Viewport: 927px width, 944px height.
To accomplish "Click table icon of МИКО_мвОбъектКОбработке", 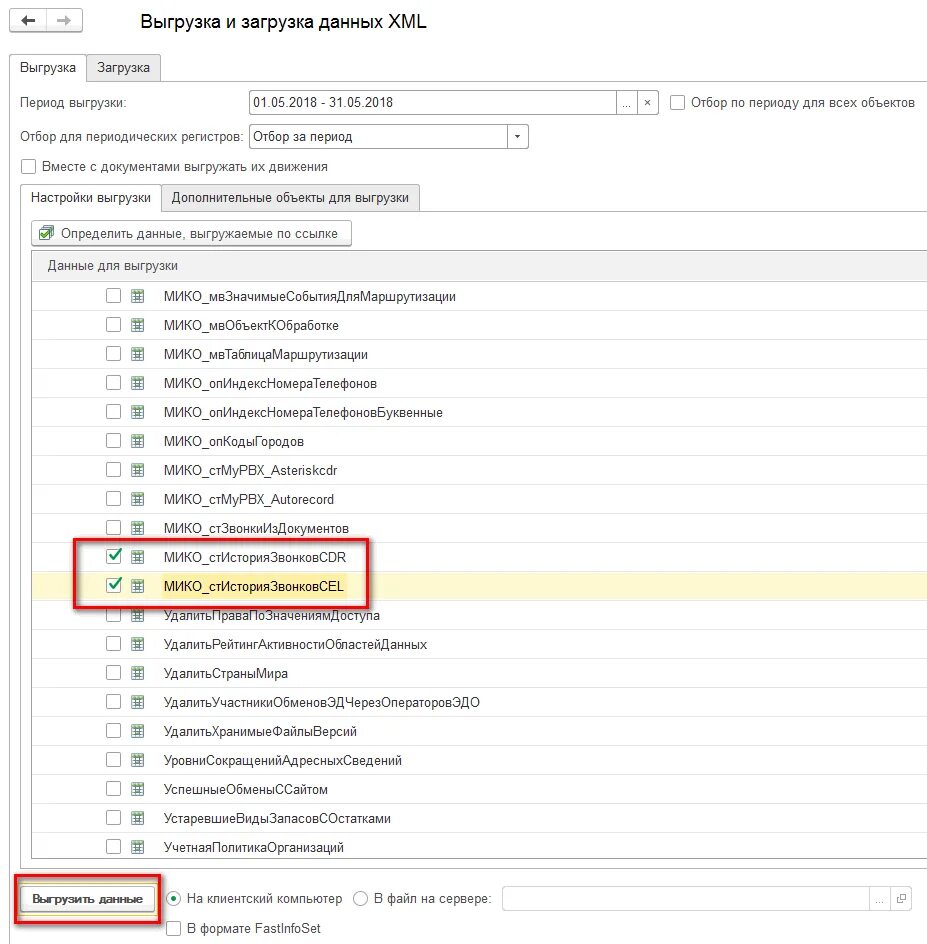I will pos(138,325).
